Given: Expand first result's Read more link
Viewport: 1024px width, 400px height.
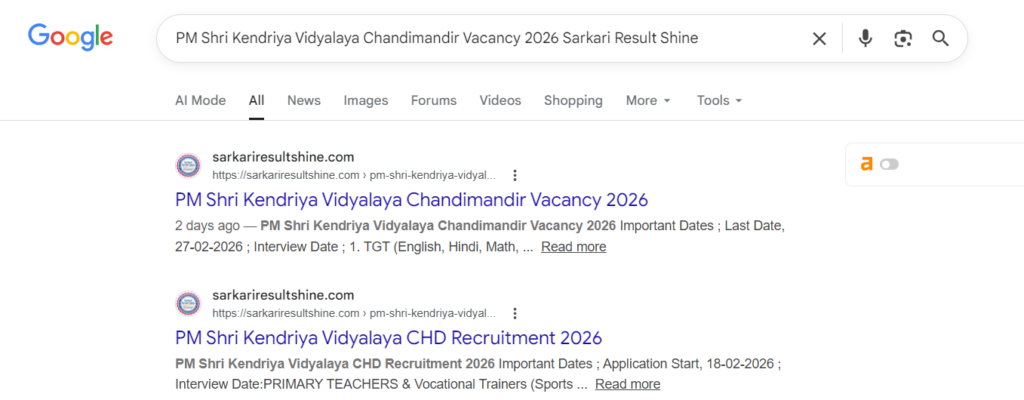Looking at the screenshot, I should (573, 247).
